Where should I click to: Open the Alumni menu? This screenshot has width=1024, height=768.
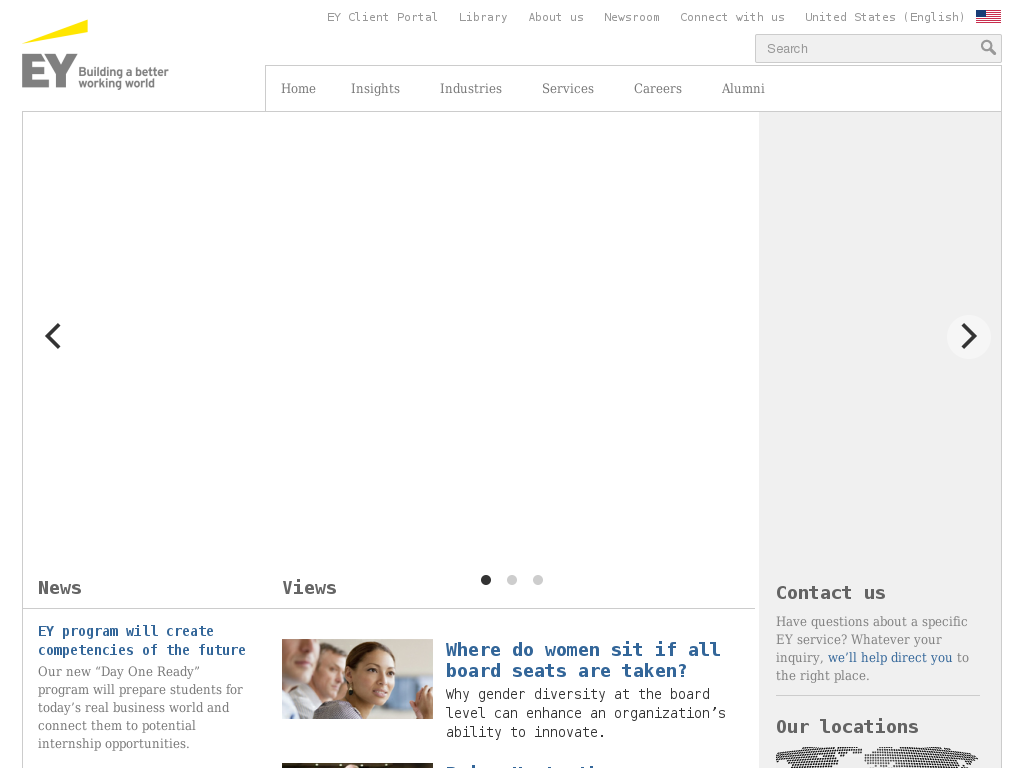click(x=743, y=88)
